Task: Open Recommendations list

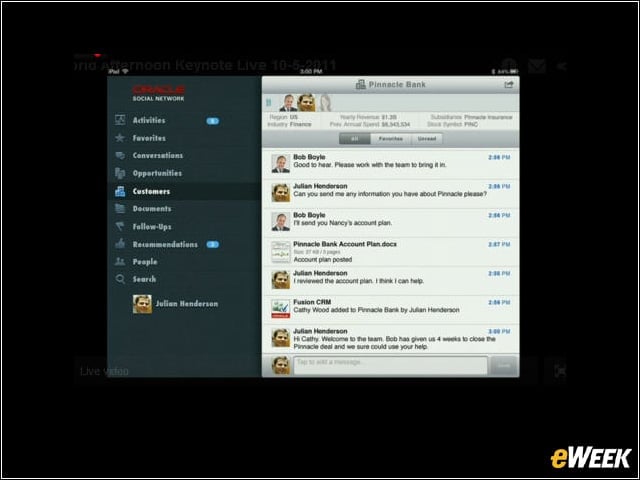Action: click(x=165, y=244)
